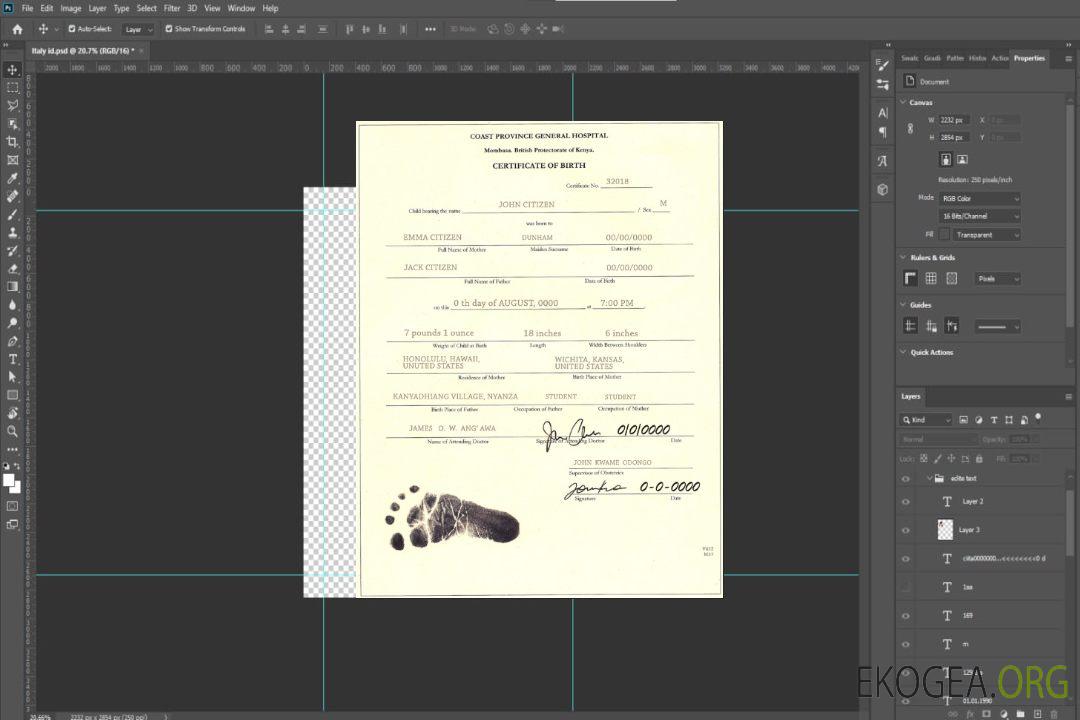1080x720 pixels.
Task: Select the Crop tool
Action: [x=12, y=141]
